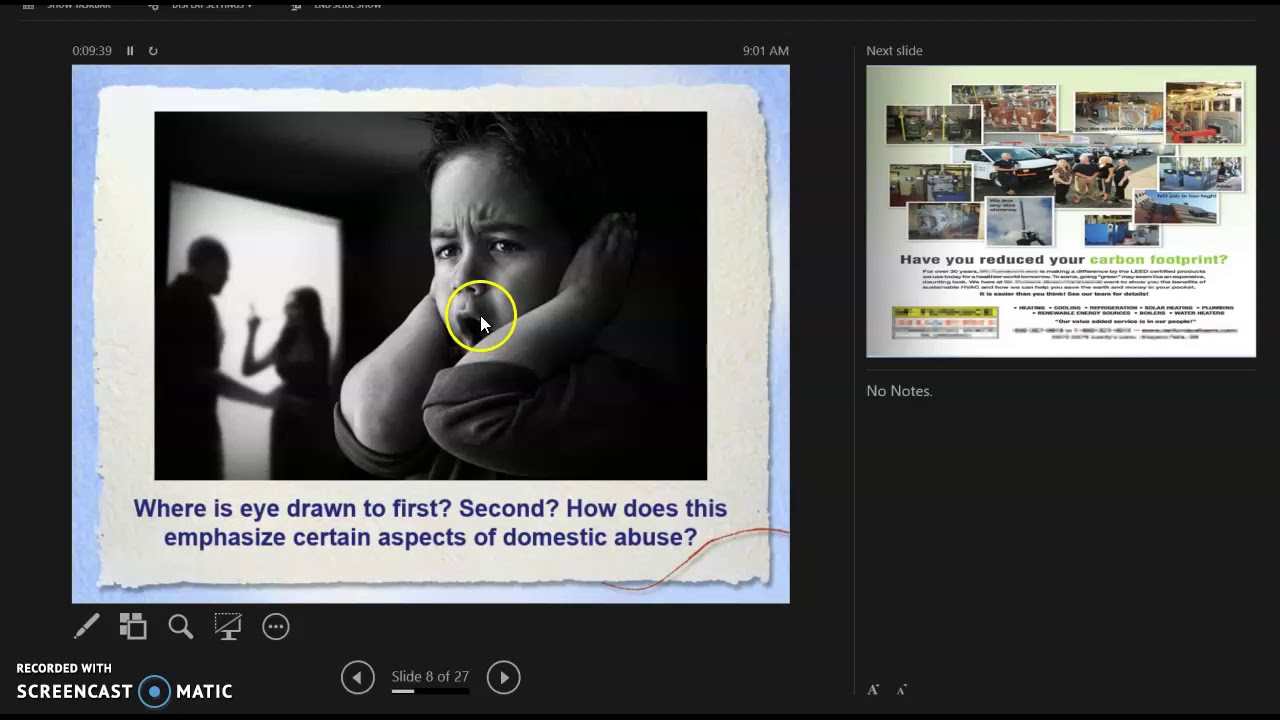1280x720 pixels.
Task: Open the pen and laser pointer tools
Action: click(87, 627)
